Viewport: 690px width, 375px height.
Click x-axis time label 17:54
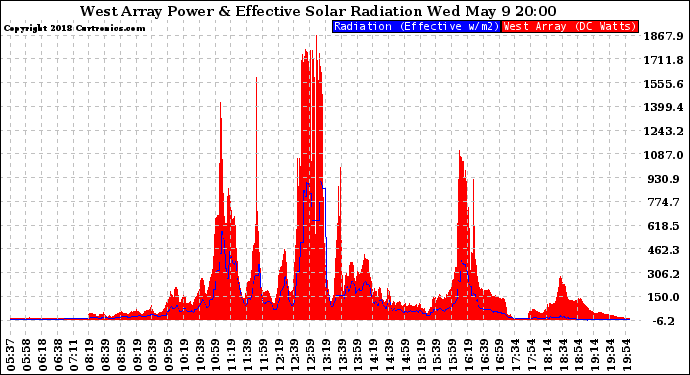point(532,355)
